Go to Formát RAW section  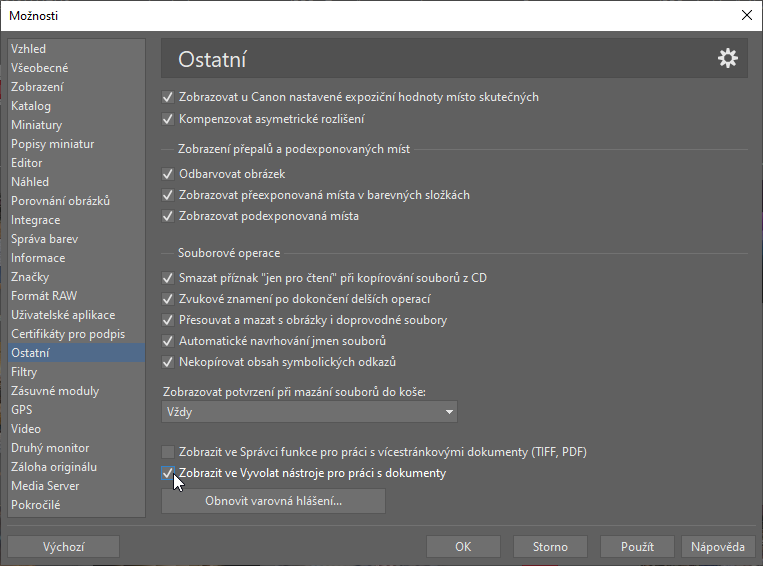click(76, 296)
